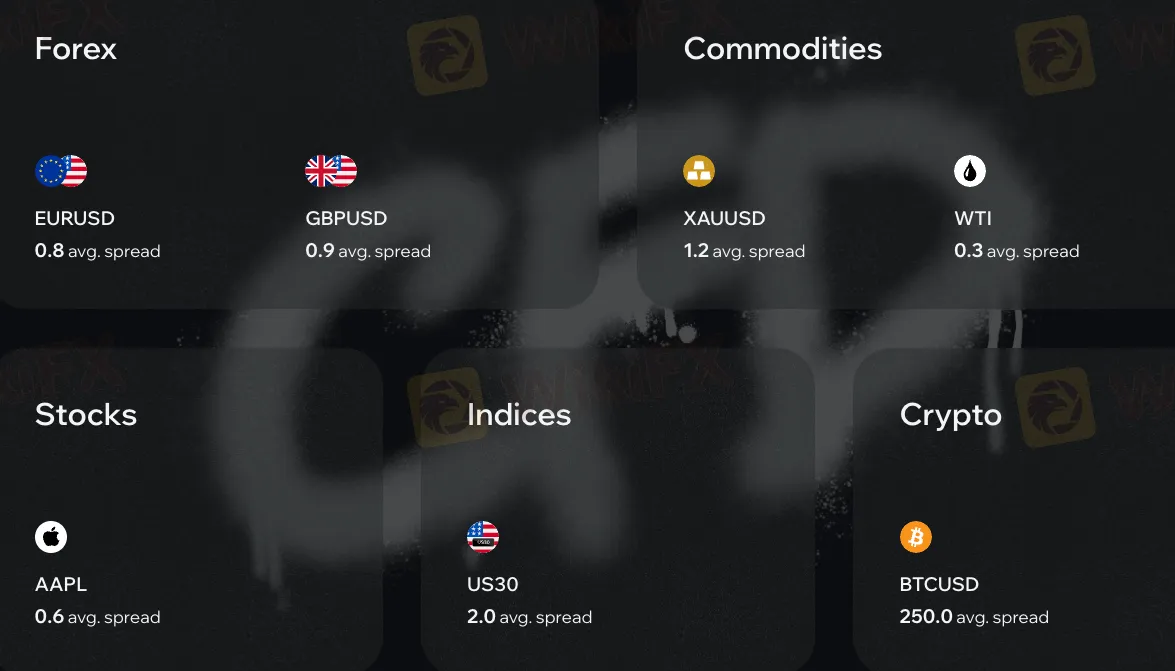The height and width of the screenshot is (671, 1175).
Task: Select the XAUUSD symbol label
Action: (725, 218)
